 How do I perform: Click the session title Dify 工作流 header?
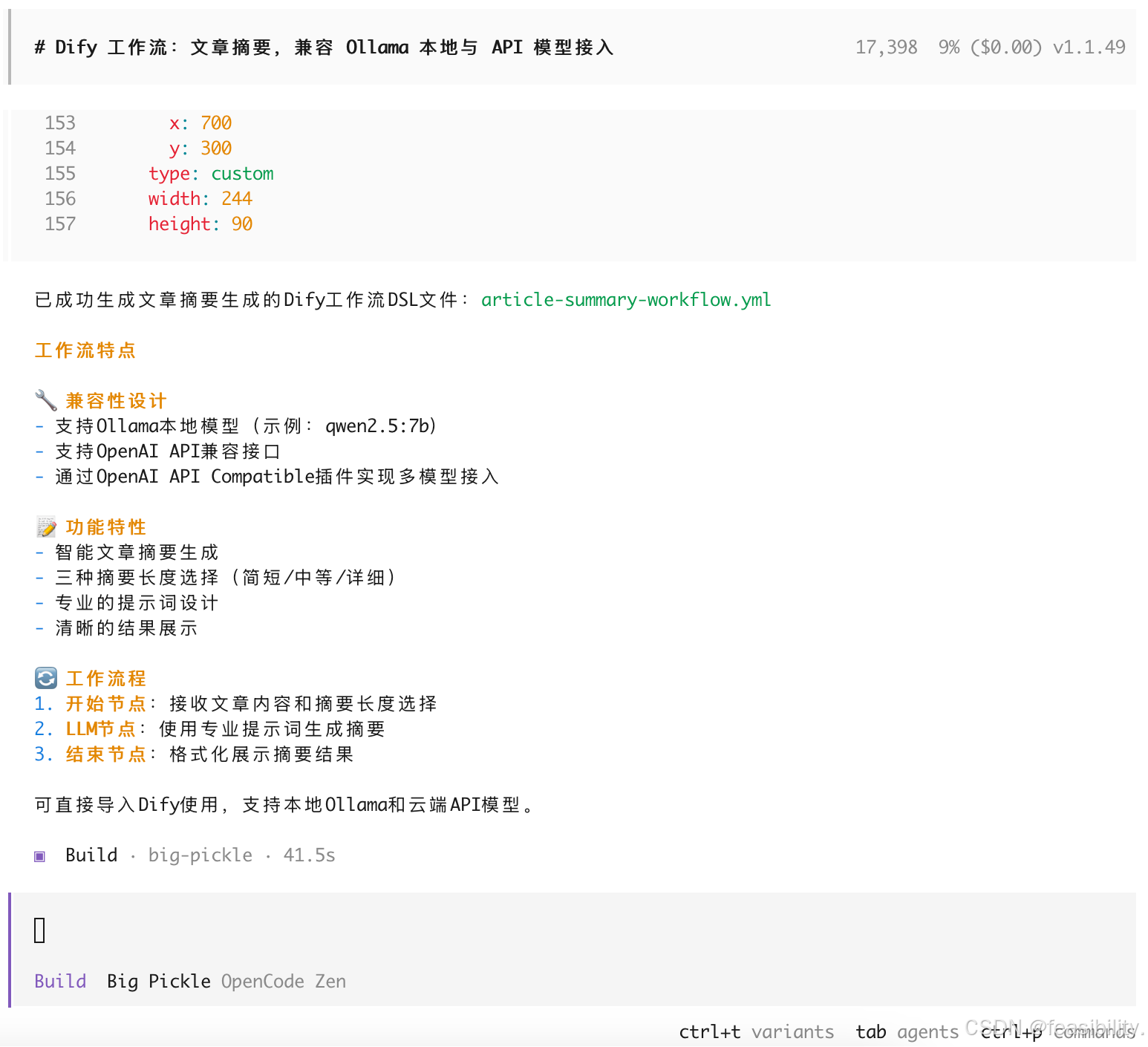point(324,48)
